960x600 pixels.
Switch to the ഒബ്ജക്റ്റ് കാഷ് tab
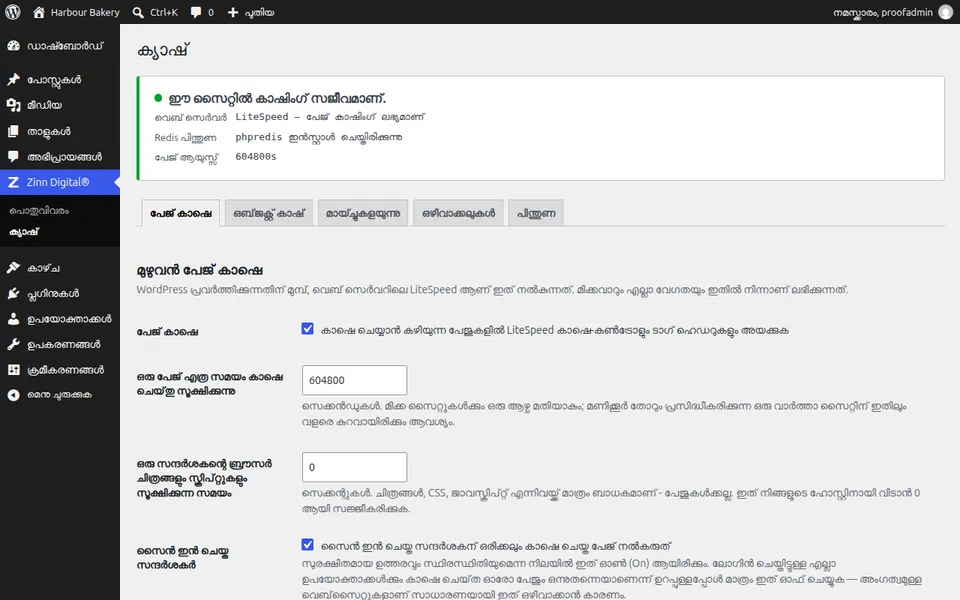269,213
